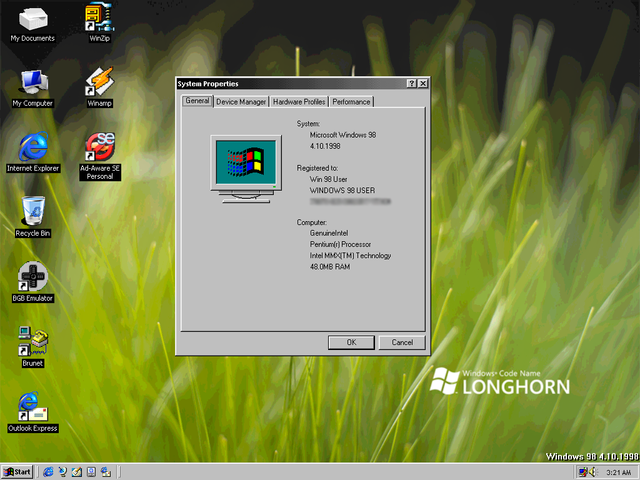Click the "System:" label
The image size is (640, 480).
point(308,124)
